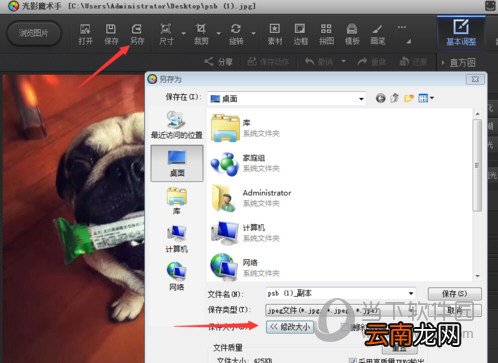Open the 拼图 collage tool
This screenshot has width=498, height=363.
(x=326, y=34)
